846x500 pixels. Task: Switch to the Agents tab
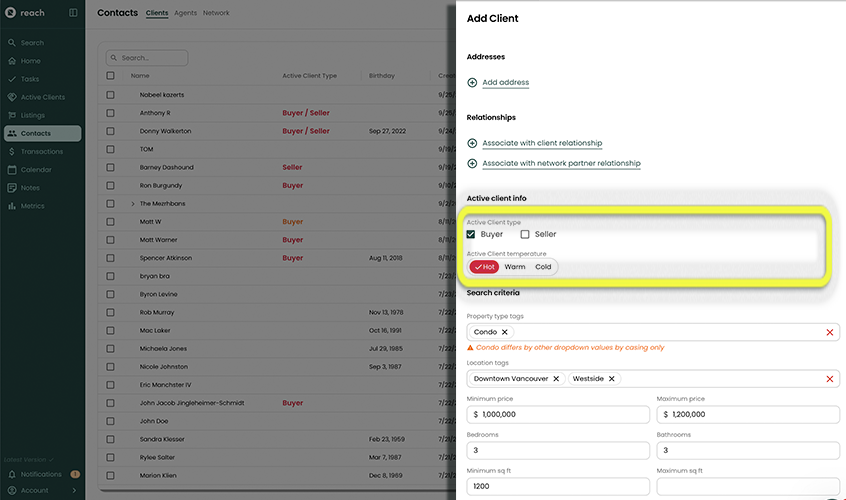[185, 13]
